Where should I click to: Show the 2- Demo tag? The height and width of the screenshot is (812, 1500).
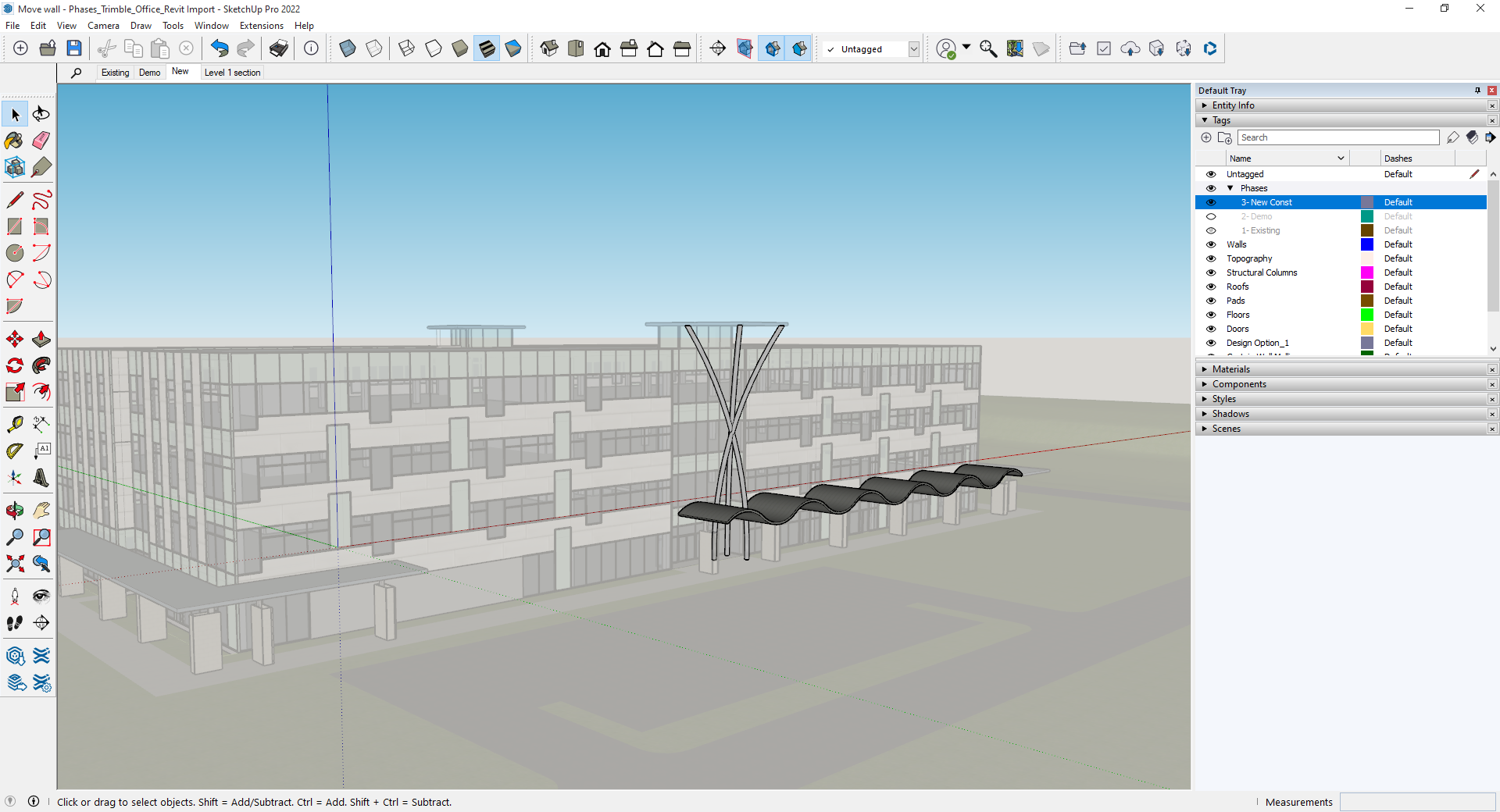point(1211,216)
